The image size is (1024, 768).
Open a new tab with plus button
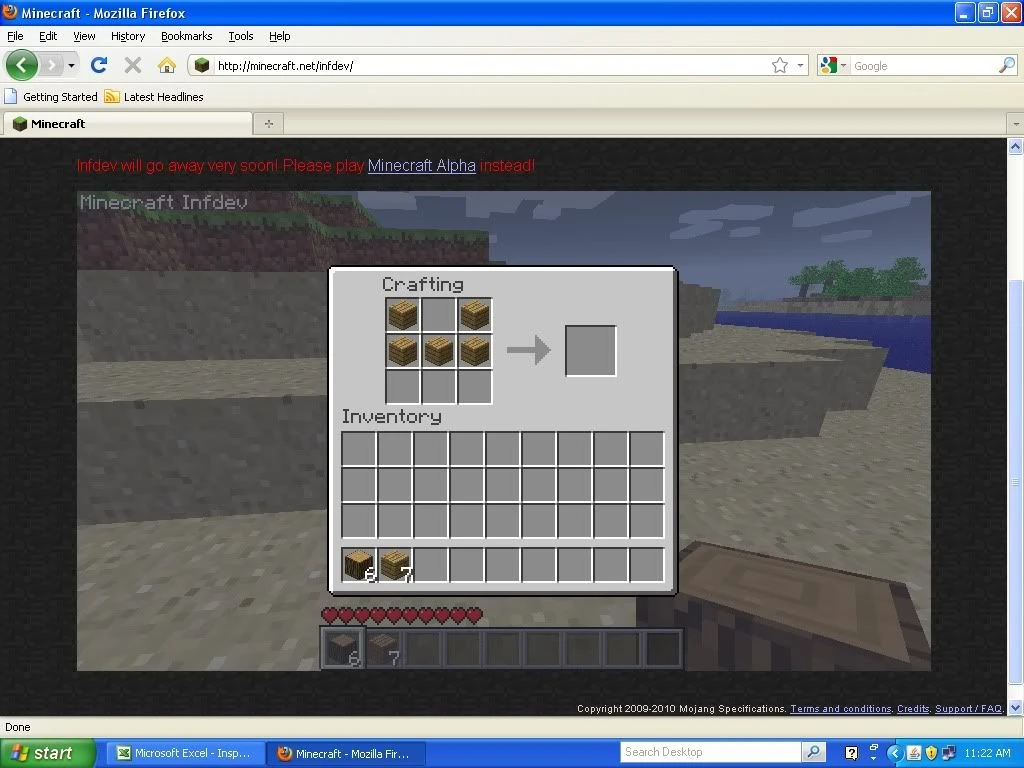268,123
